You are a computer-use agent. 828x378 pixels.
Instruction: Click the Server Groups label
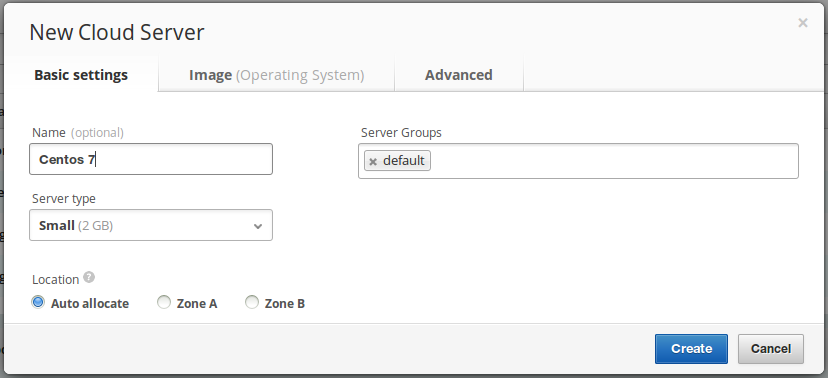click(x=401, y=133)
